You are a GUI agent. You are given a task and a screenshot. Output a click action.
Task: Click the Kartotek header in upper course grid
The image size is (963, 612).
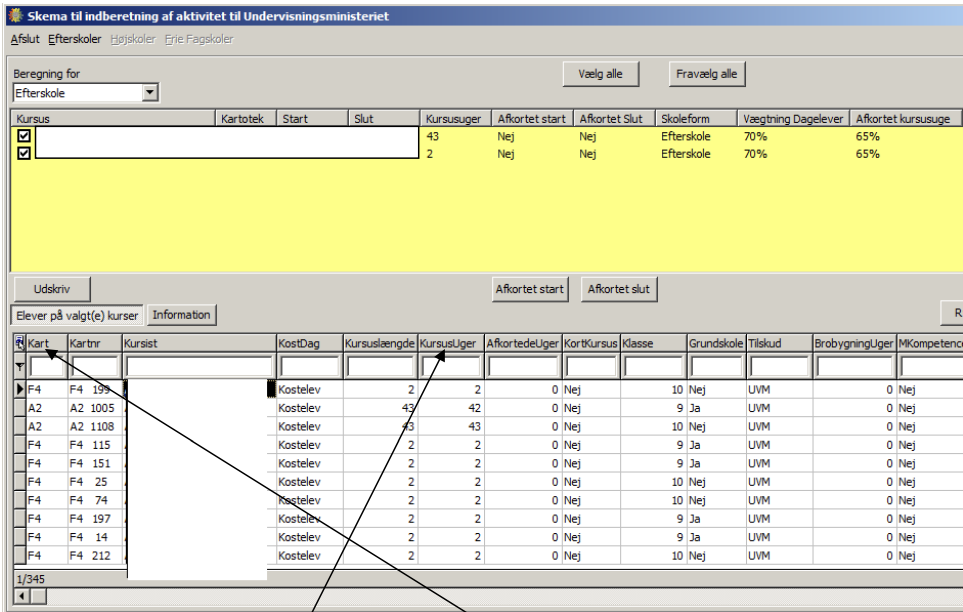246,119
